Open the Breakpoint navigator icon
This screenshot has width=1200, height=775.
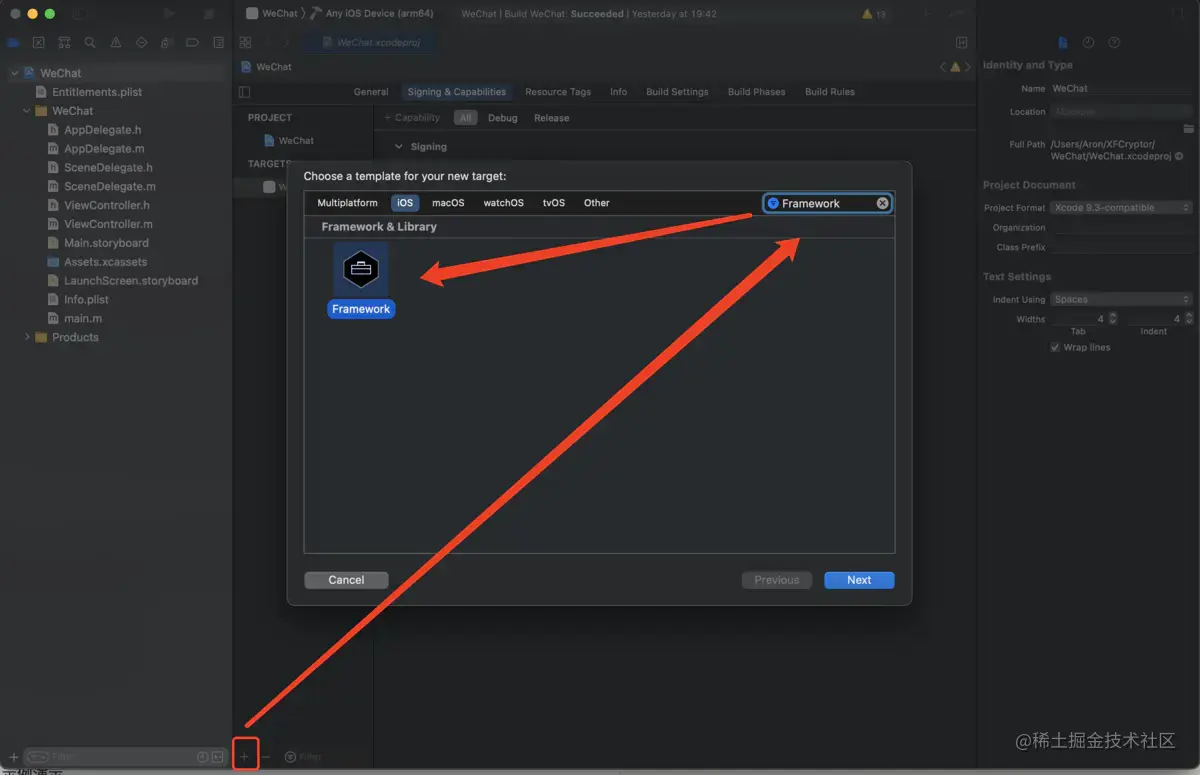pos(193,43)
